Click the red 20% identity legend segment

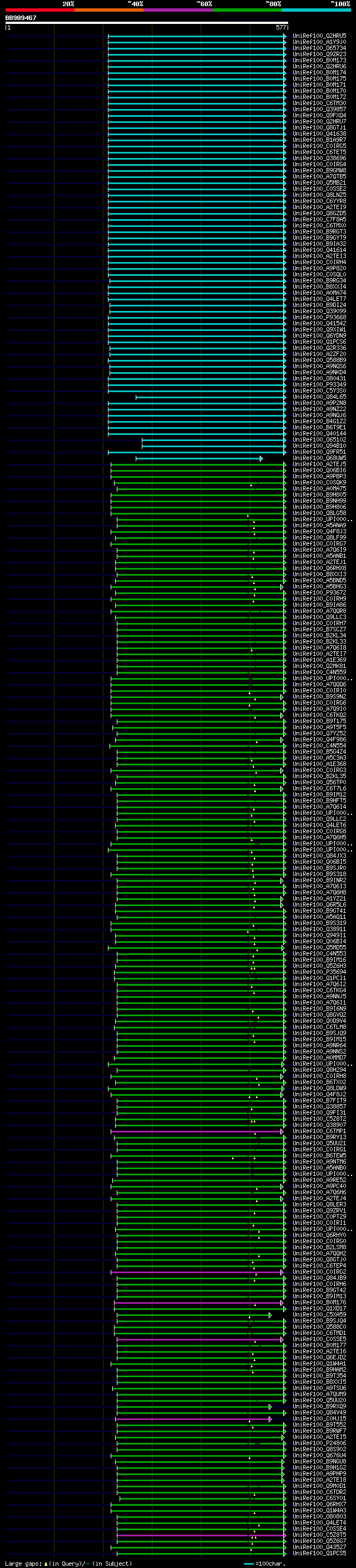39,10
